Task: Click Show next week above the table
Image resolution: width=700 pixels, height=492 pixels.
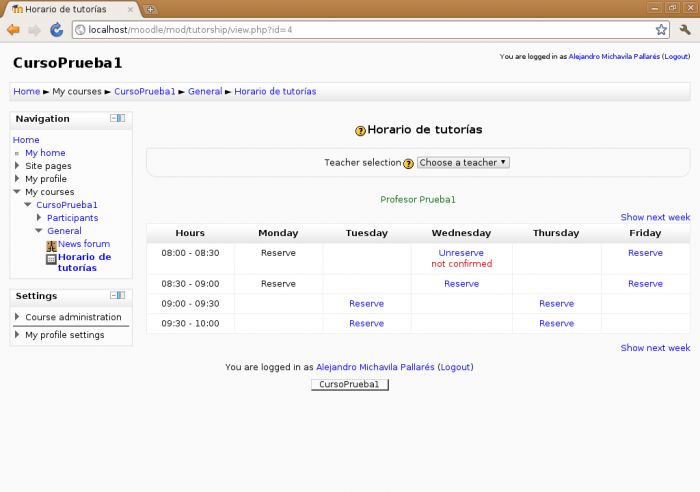Action: pyautogui.click(x=655, y=217)
